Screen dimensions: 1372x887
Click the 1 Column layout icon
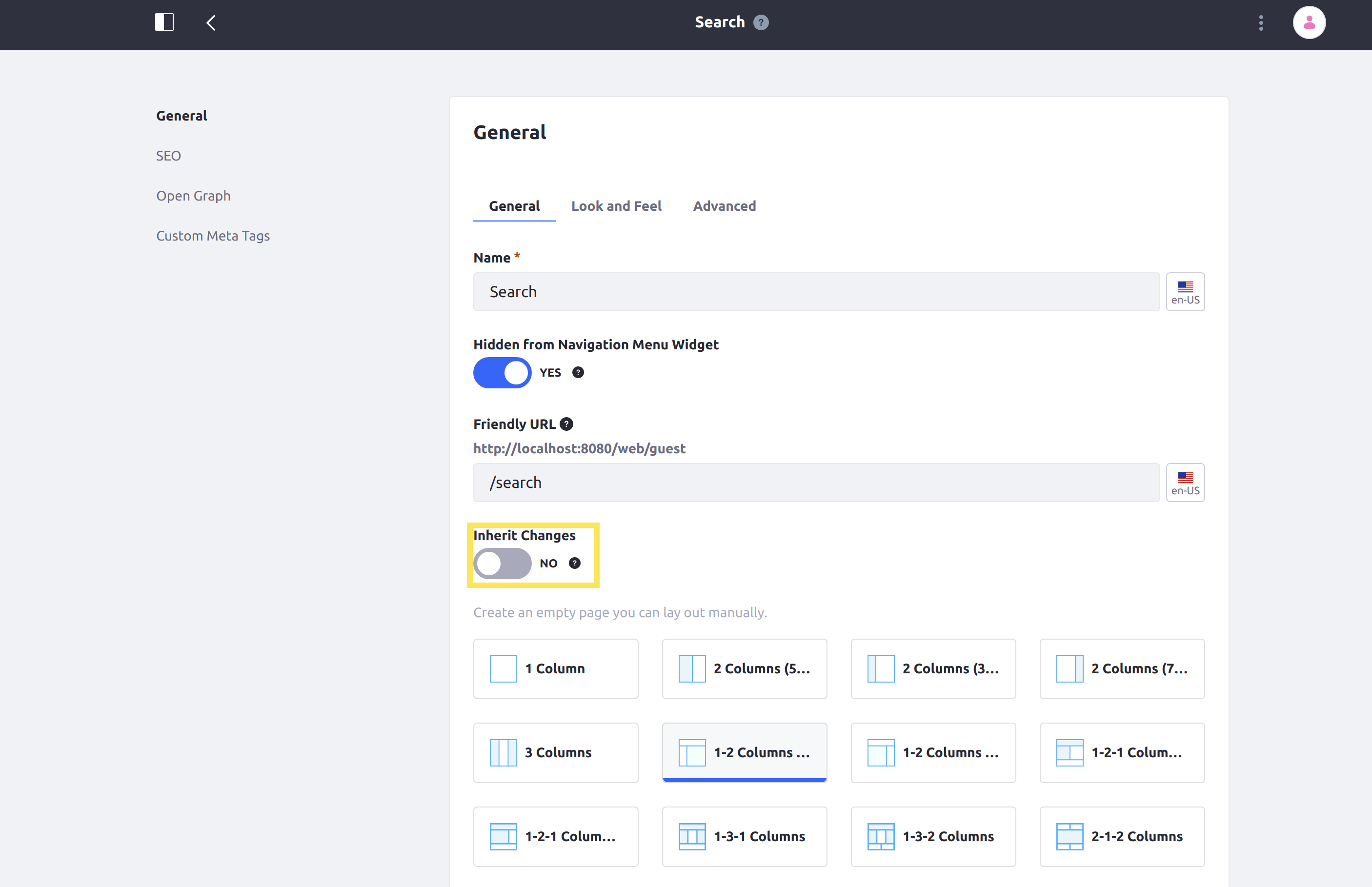(503, 668)
